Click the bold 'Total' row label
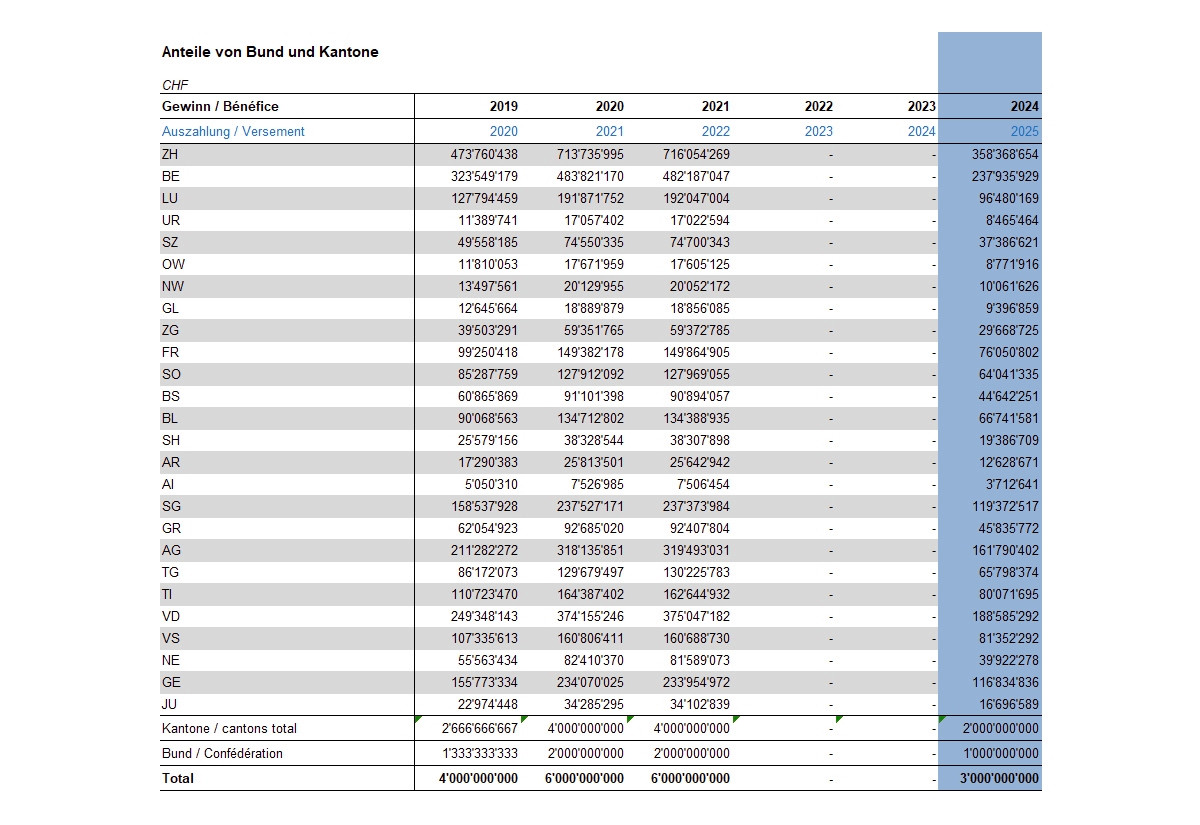Image resolution: width=1200 pixels, height=825 pixels. point(177,779)
